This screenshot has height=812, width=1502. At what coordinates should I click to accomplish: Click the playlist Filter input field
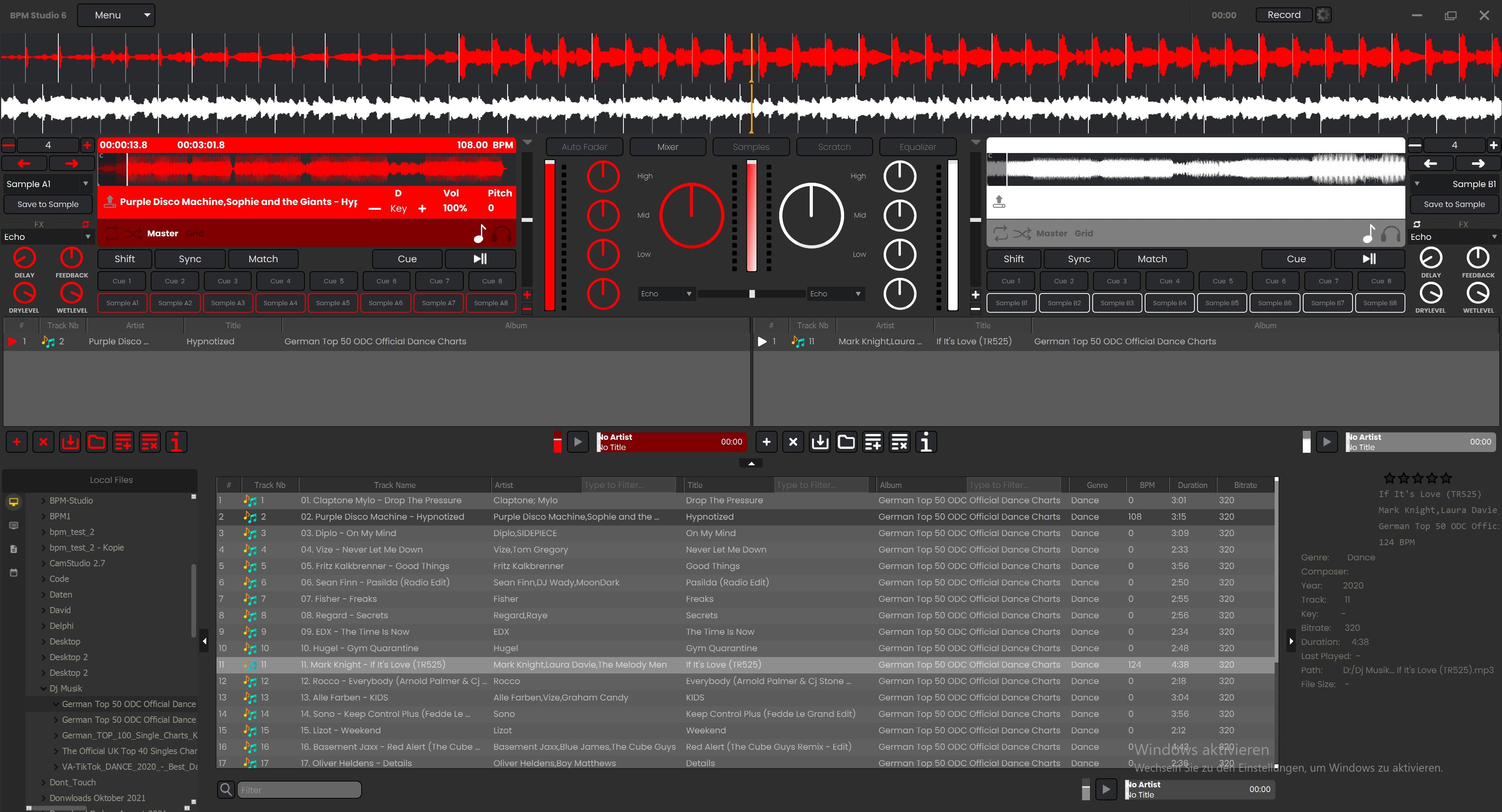point(299,789)
